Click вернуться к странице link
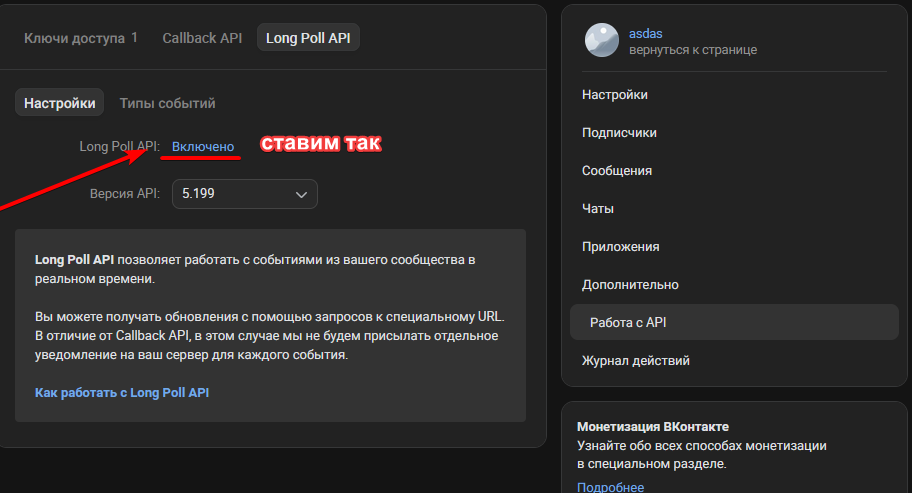Image resolution: width=912 pixels, height=493 pixels. pos(693,50)
